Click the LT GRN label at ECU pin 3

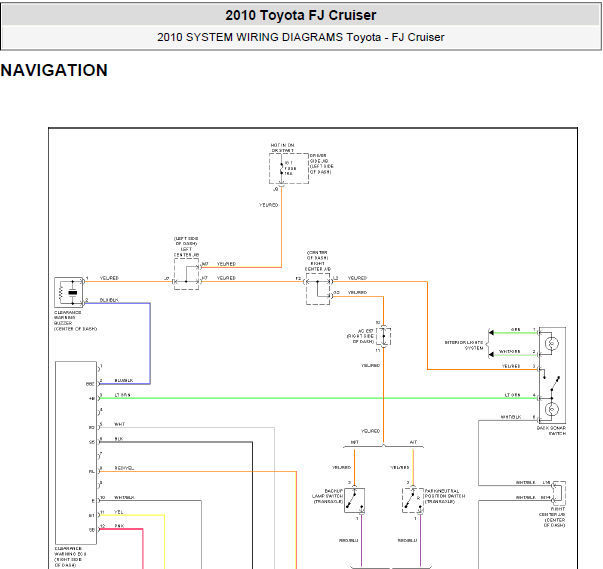(x=122, y=395)
